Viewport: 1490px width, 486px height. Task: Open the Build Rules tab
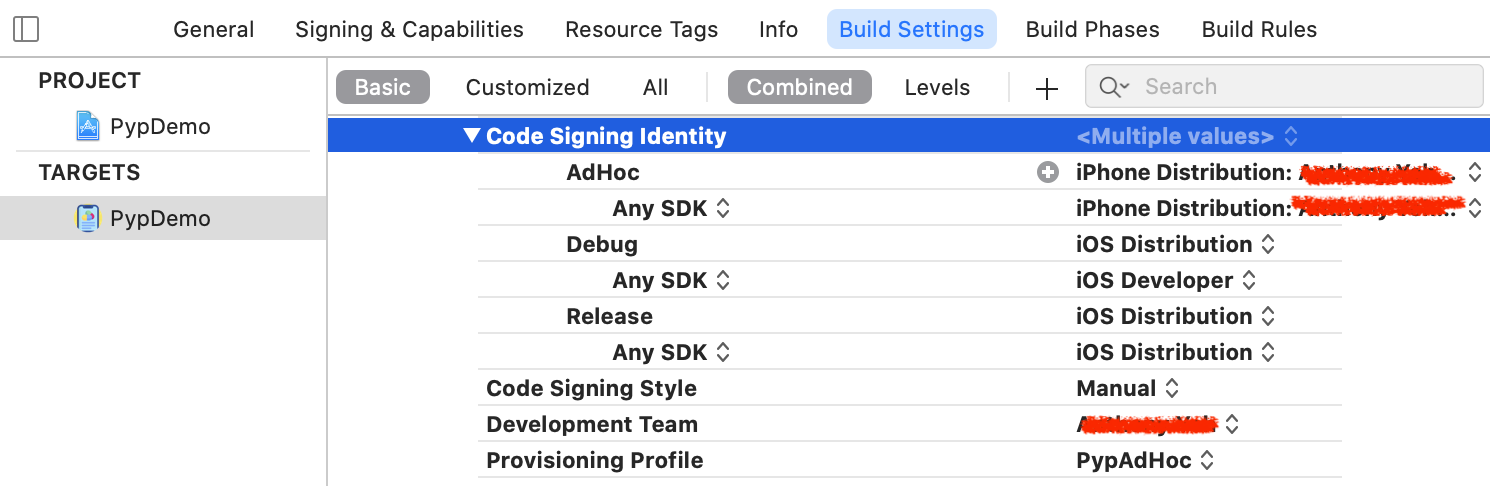(x=1259, y=29)
